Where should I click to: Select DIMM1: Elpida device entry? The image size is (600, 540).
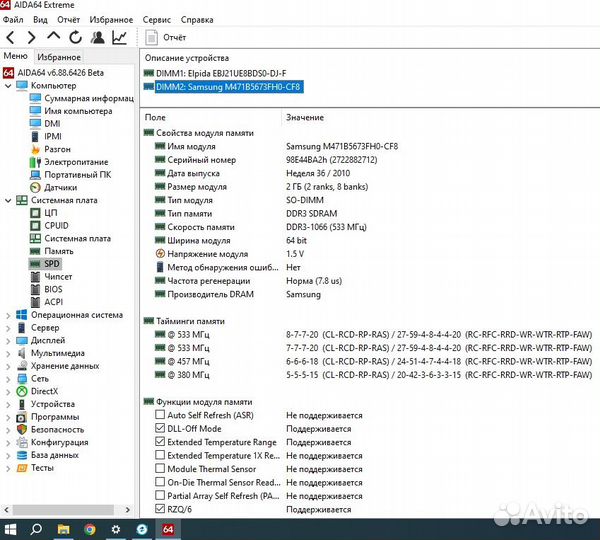[x=220, y=73]
